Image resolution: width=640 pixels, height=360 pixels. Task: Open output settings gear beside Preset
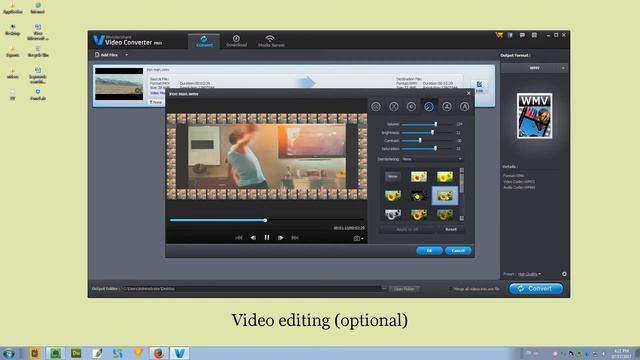(x=564, y=274)
